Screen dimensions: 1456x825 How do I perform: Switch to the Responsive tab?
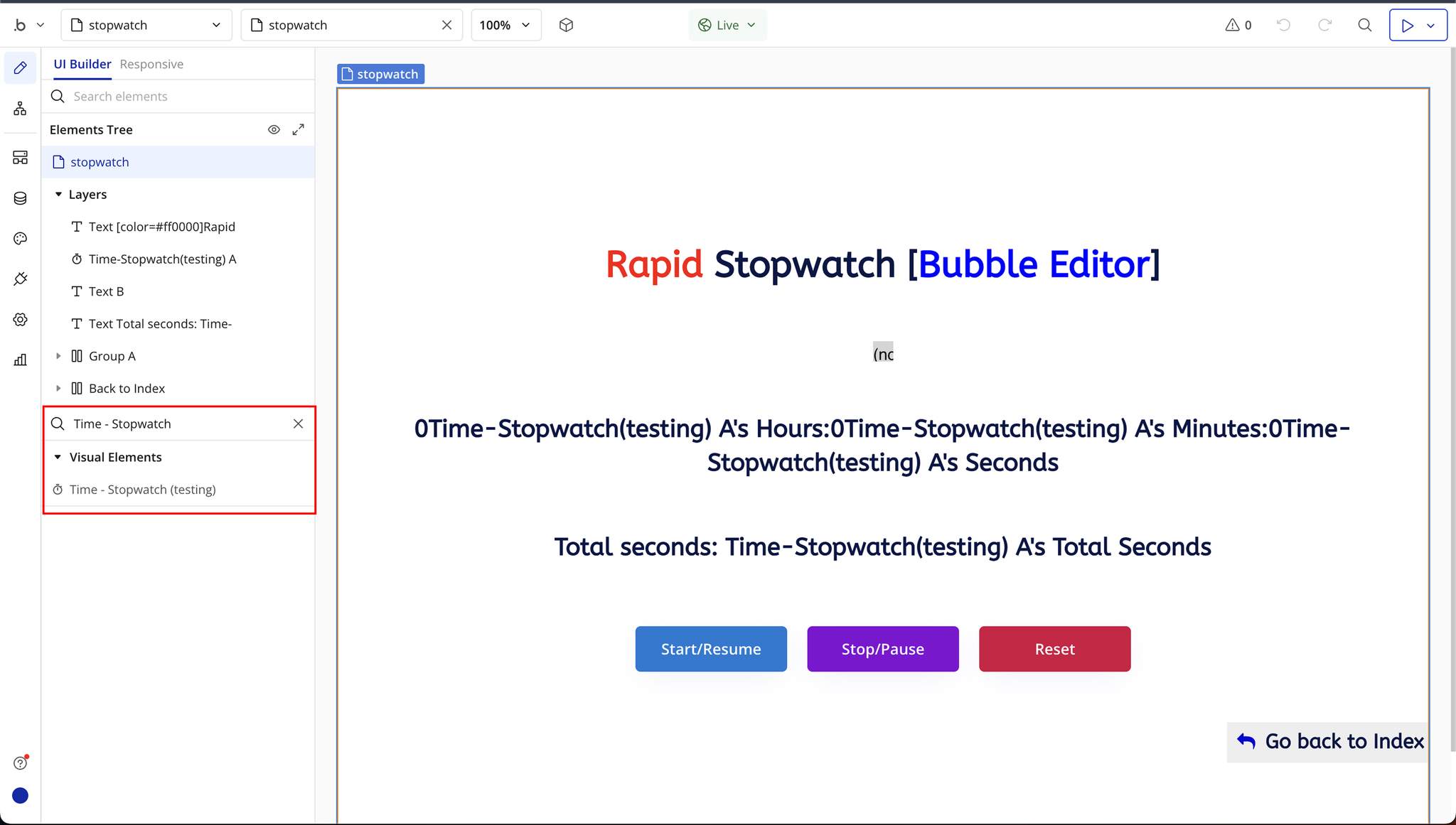pyautogui.click(x=151, y=64)
